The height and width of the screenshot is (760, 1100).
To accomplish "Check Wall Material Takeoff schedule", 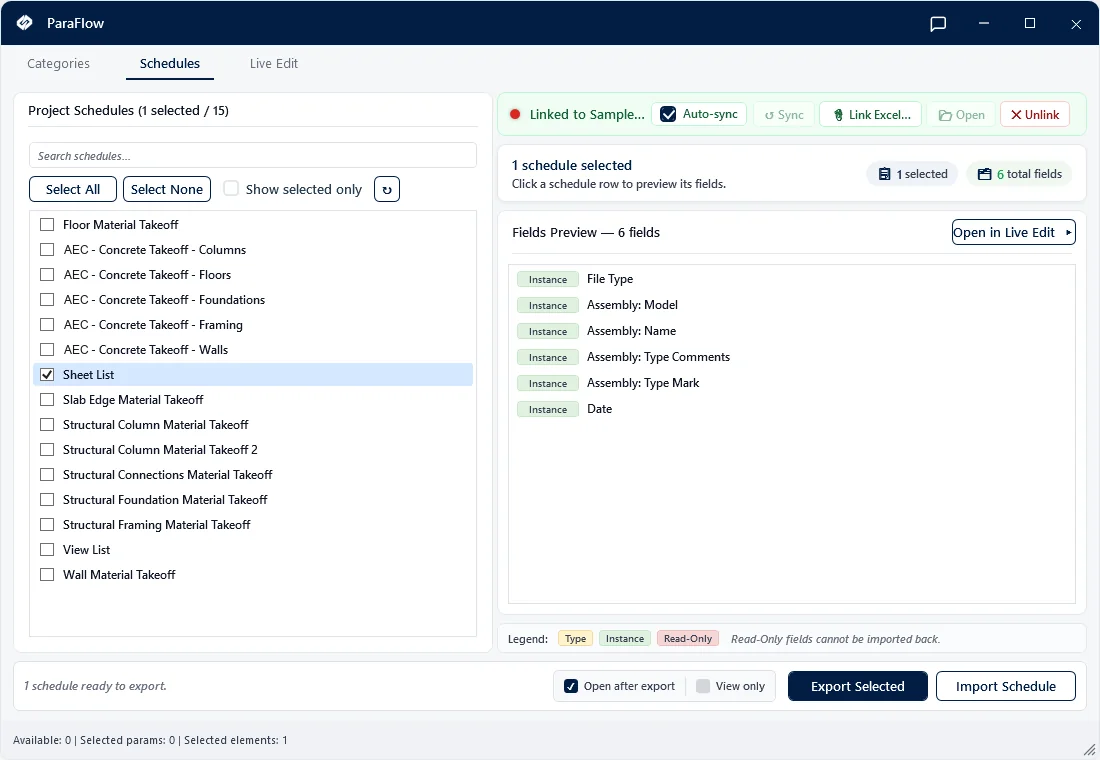I will tap(47, 575).
